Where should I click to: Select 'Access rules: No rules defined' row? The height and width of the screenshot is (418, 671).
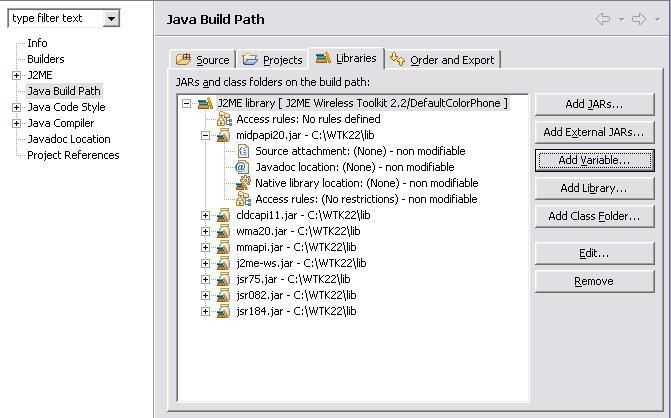[x=308, y=119]
